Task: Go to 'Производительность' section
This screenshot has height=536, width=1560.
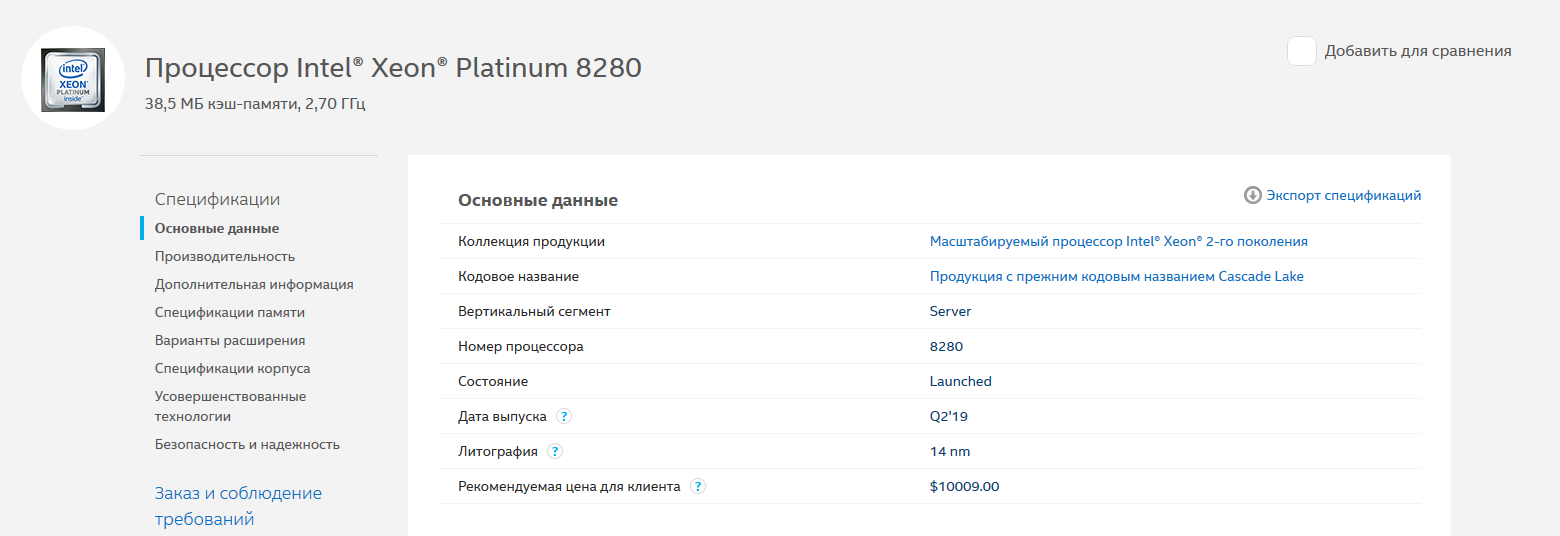Action: pyautogui.click(x=225, y=256)
